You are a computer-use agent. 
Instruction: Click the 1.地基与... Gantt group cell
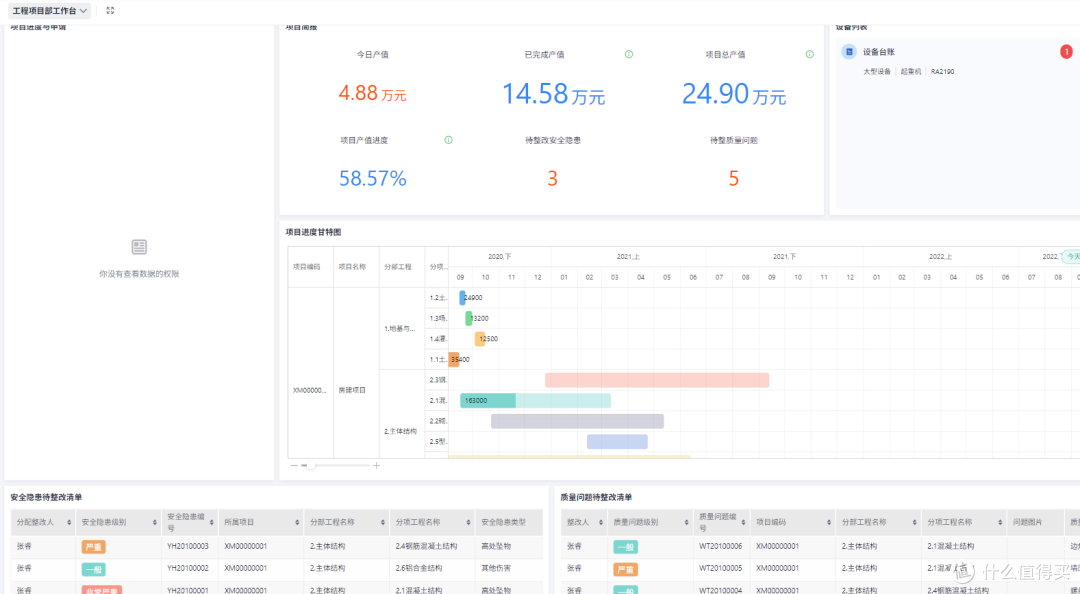click(x=400, y=329)
